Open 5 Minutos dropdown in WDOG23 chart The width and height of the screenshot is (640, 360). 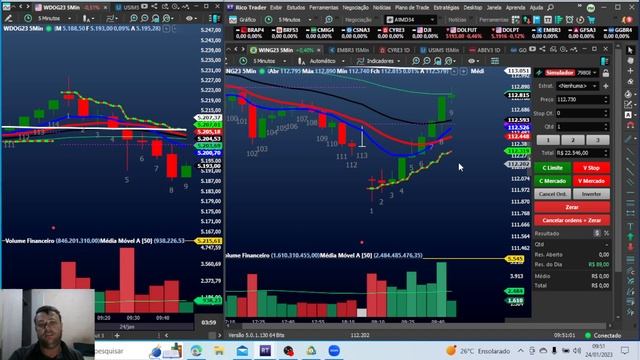(69, 18)
